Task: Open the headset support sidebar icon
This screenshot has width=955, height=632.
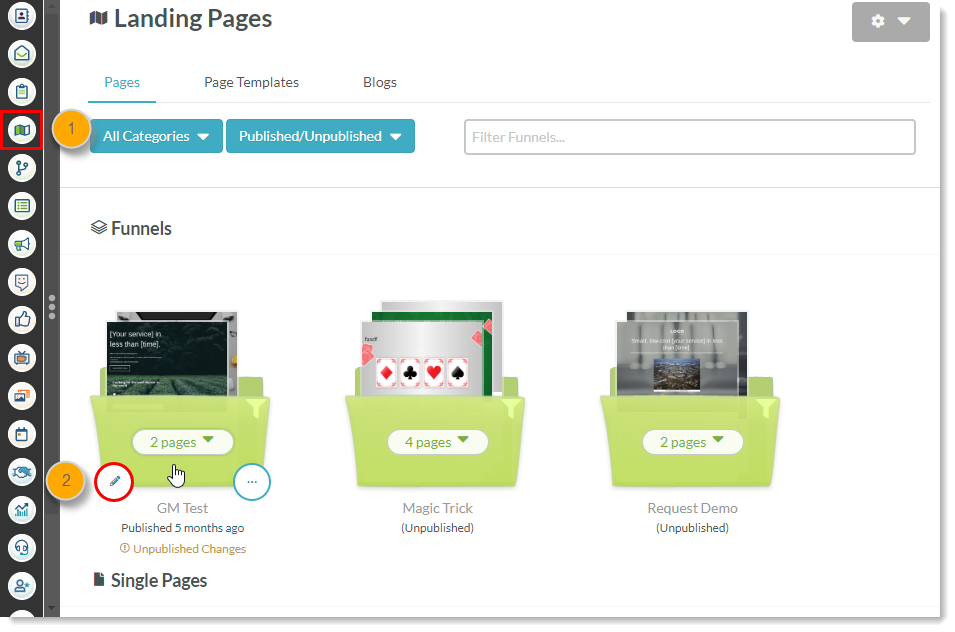Action: [22, 548]
